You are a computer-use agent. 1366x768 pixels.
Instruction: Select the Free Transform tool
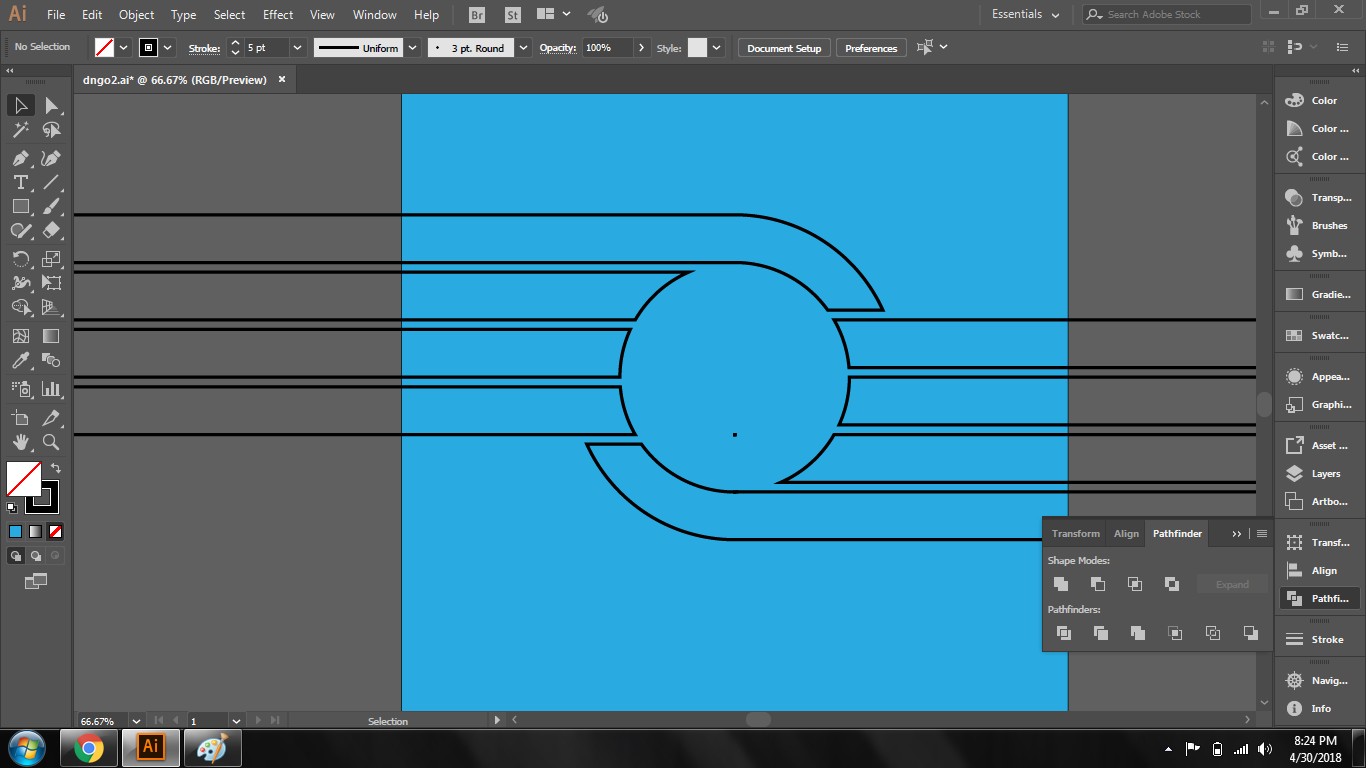click(x=52, y=283)
